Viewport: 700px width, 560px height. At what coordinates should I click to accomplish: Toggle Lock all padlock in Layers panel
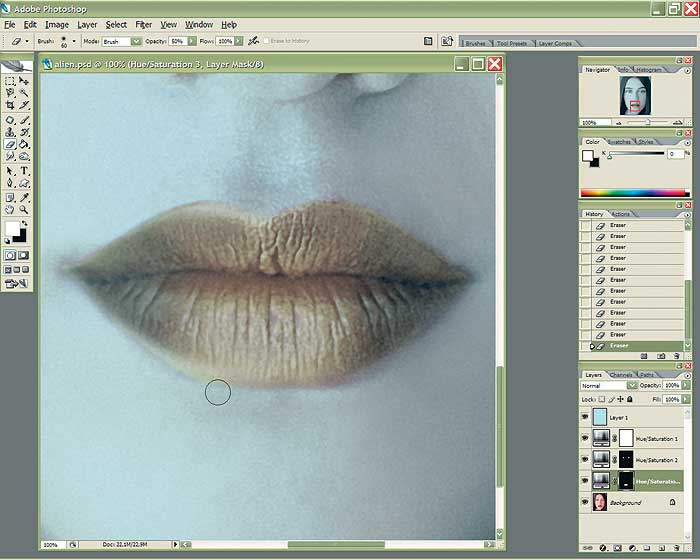point(629,399)
